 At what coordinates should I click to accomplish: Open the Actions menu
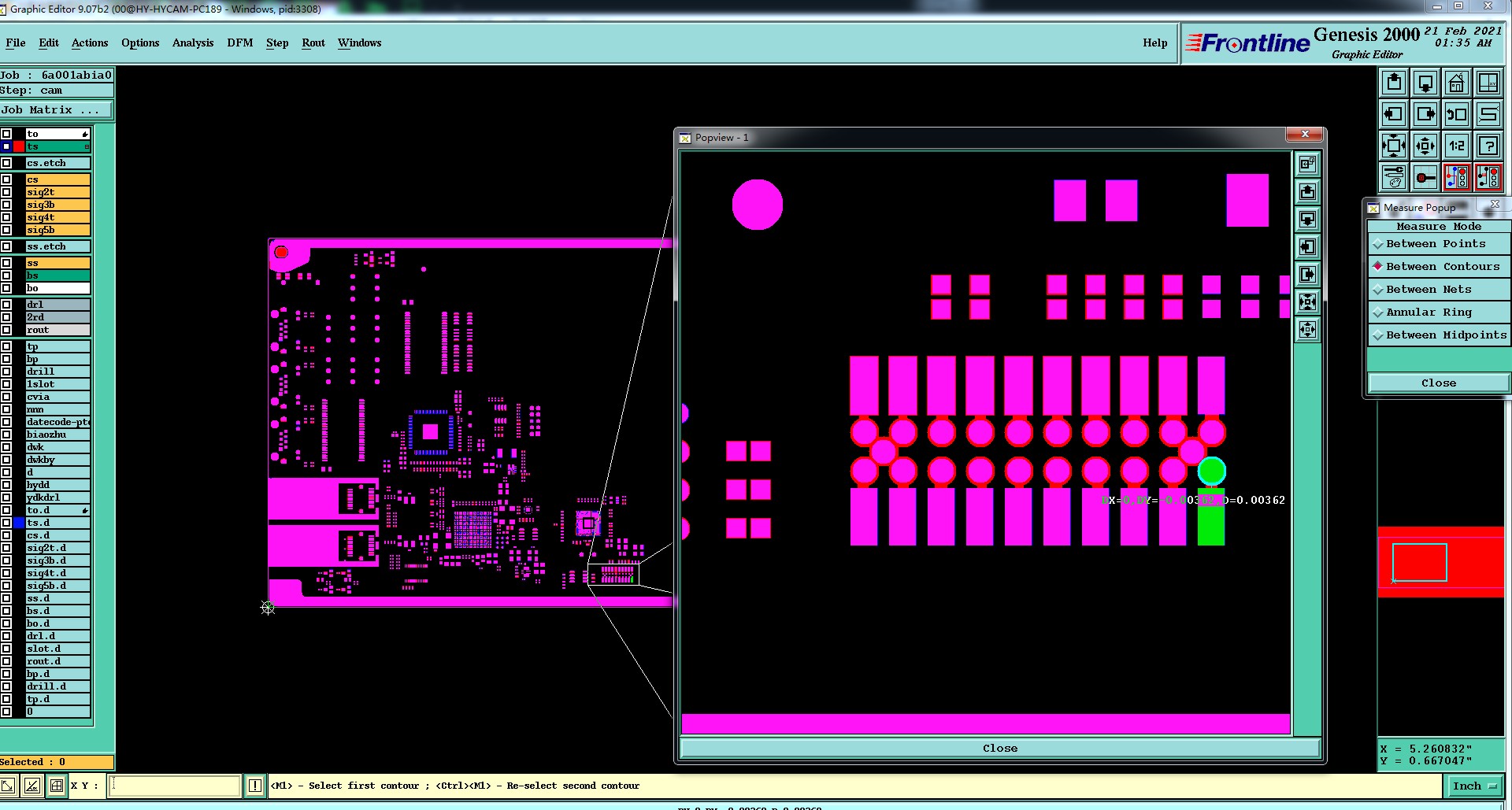pyautogui.click(x=90, y=43)
